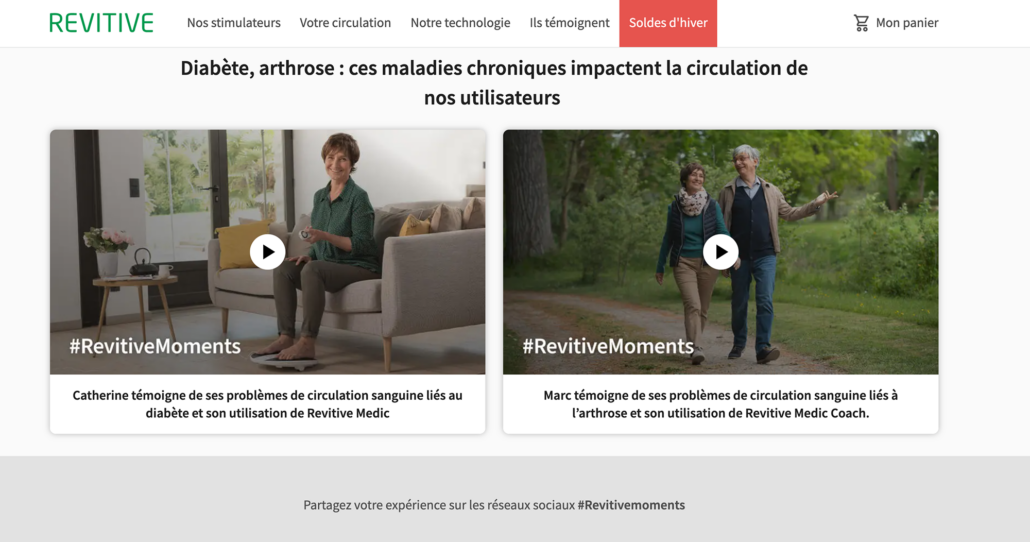Open Marc's park walk video thumbnail
This screenshot has height=542, width=1030.
click(721, 252)
